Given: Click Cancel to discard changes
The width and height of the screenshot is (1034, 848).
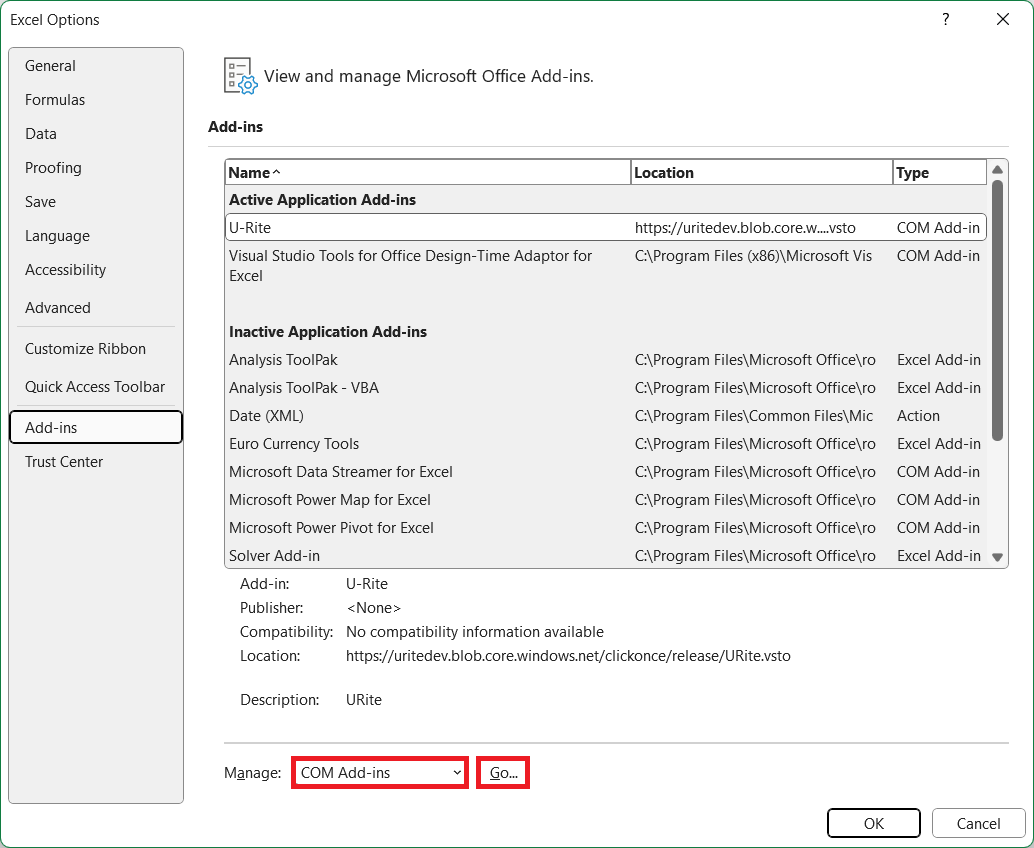Looking at the screenshot, I should tap(978, 823).
